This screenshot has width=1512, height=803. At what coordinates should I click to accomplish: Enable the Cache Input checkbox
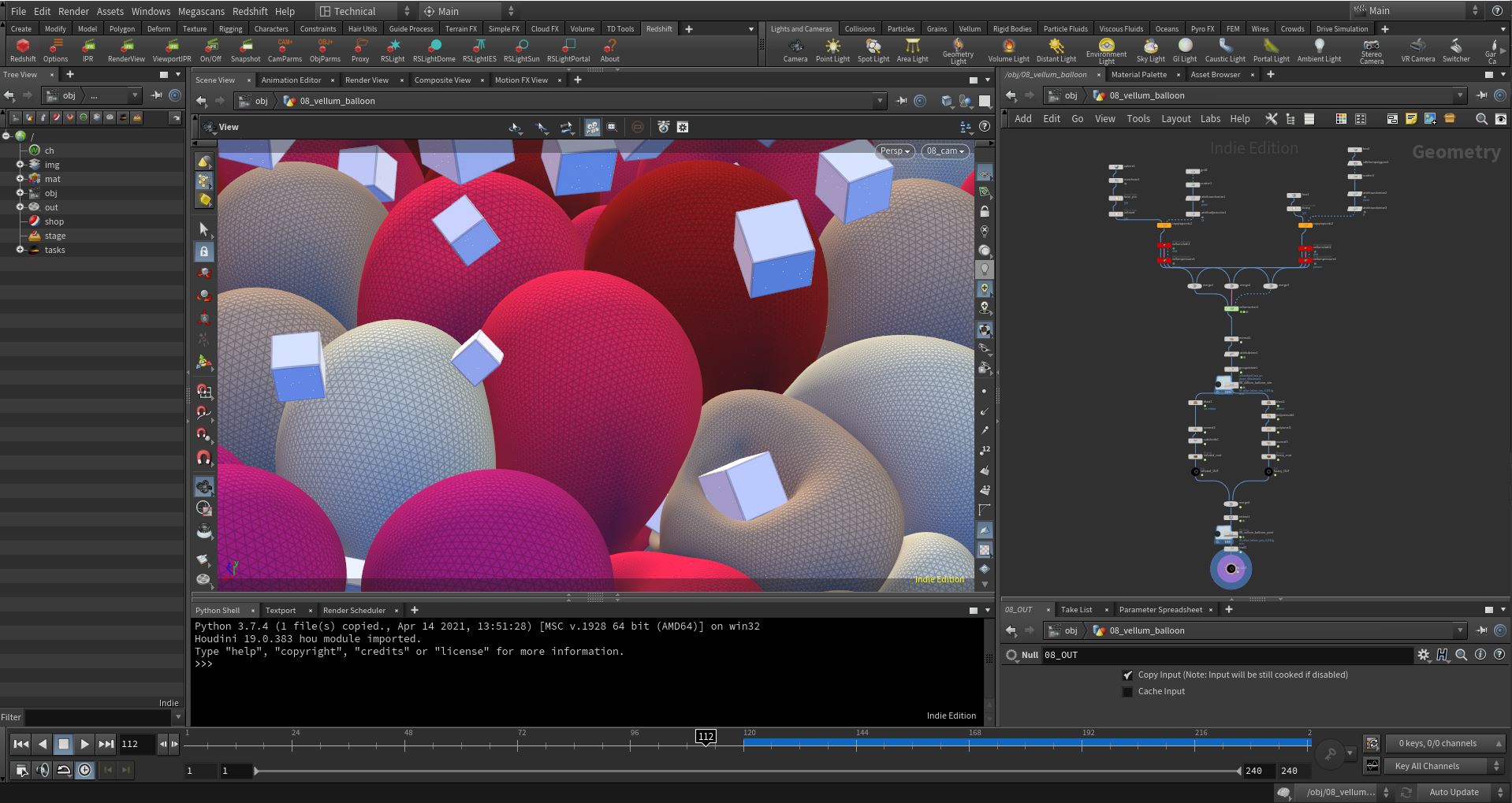1127,692
